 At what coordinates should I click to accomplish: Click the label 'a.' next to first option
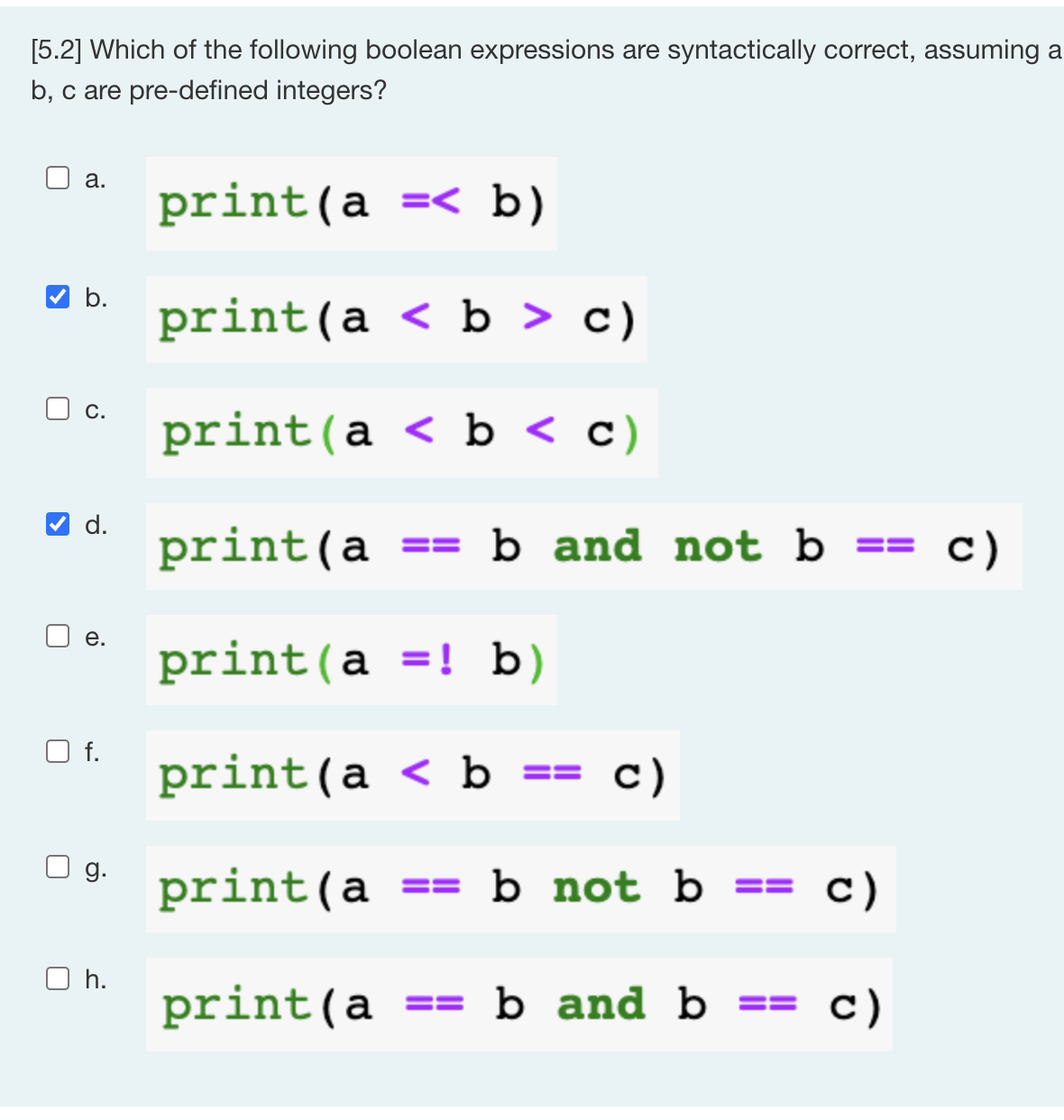coord(95,178)
